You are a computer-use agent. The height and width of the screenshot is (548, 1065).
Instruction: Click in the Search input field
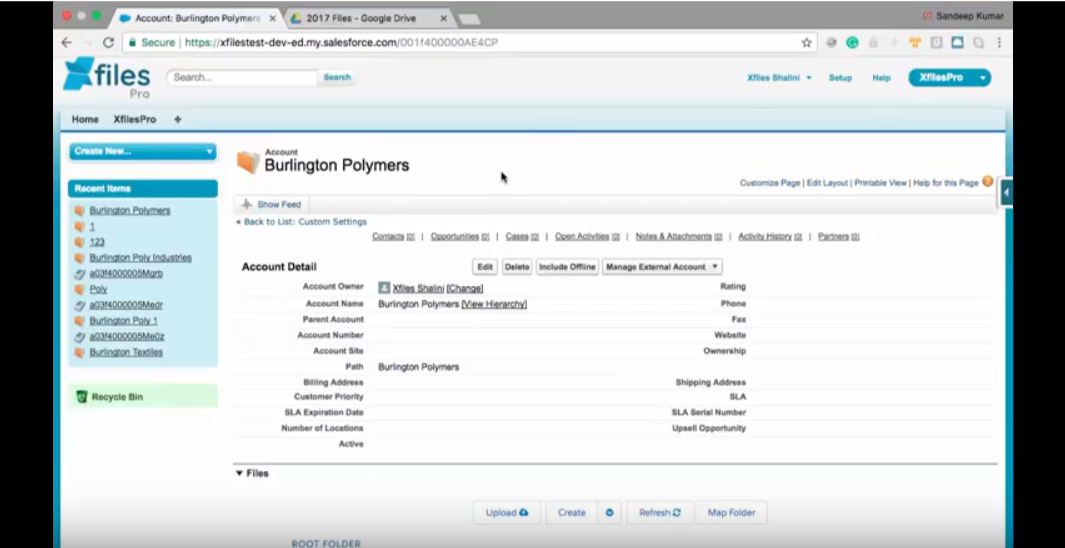click(242, 77)
